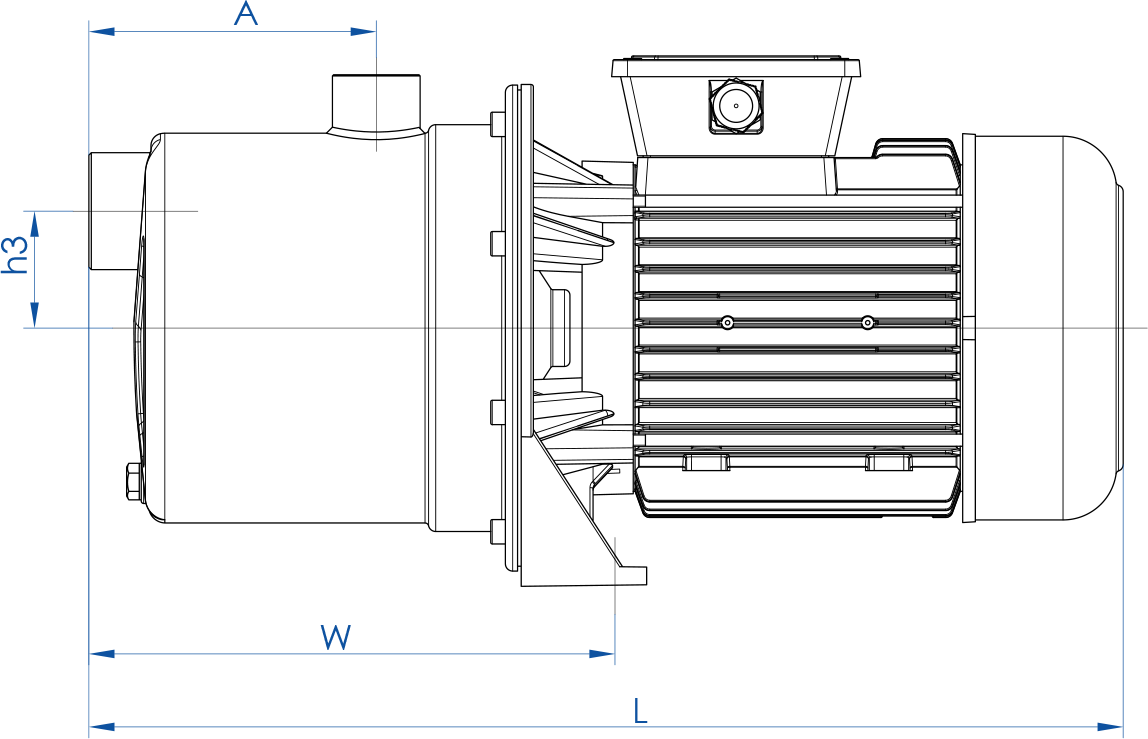Click the right arrowhead of dimension W
Screen dimensions: 1148x739
602,654
